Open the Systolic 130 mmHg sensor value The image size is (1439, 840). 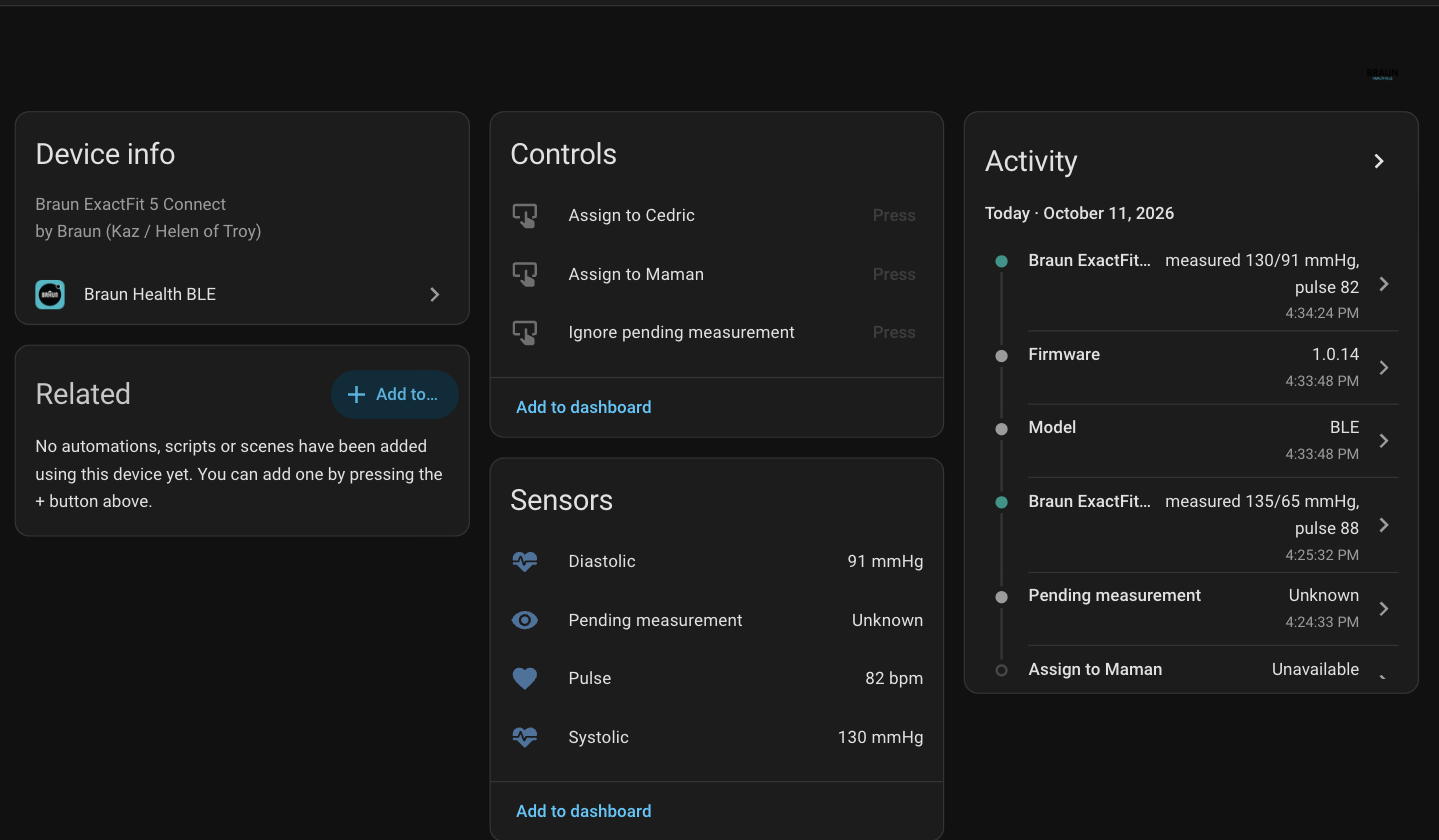880,737
